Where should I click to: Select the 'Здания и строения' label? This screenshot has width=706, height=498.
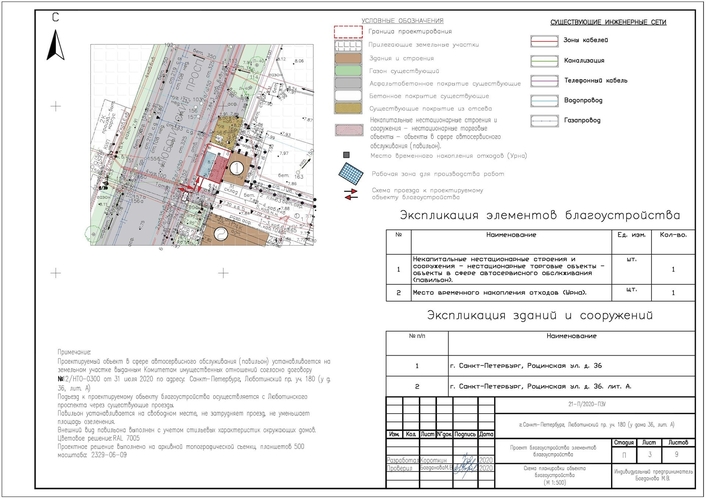click(402, 58)
